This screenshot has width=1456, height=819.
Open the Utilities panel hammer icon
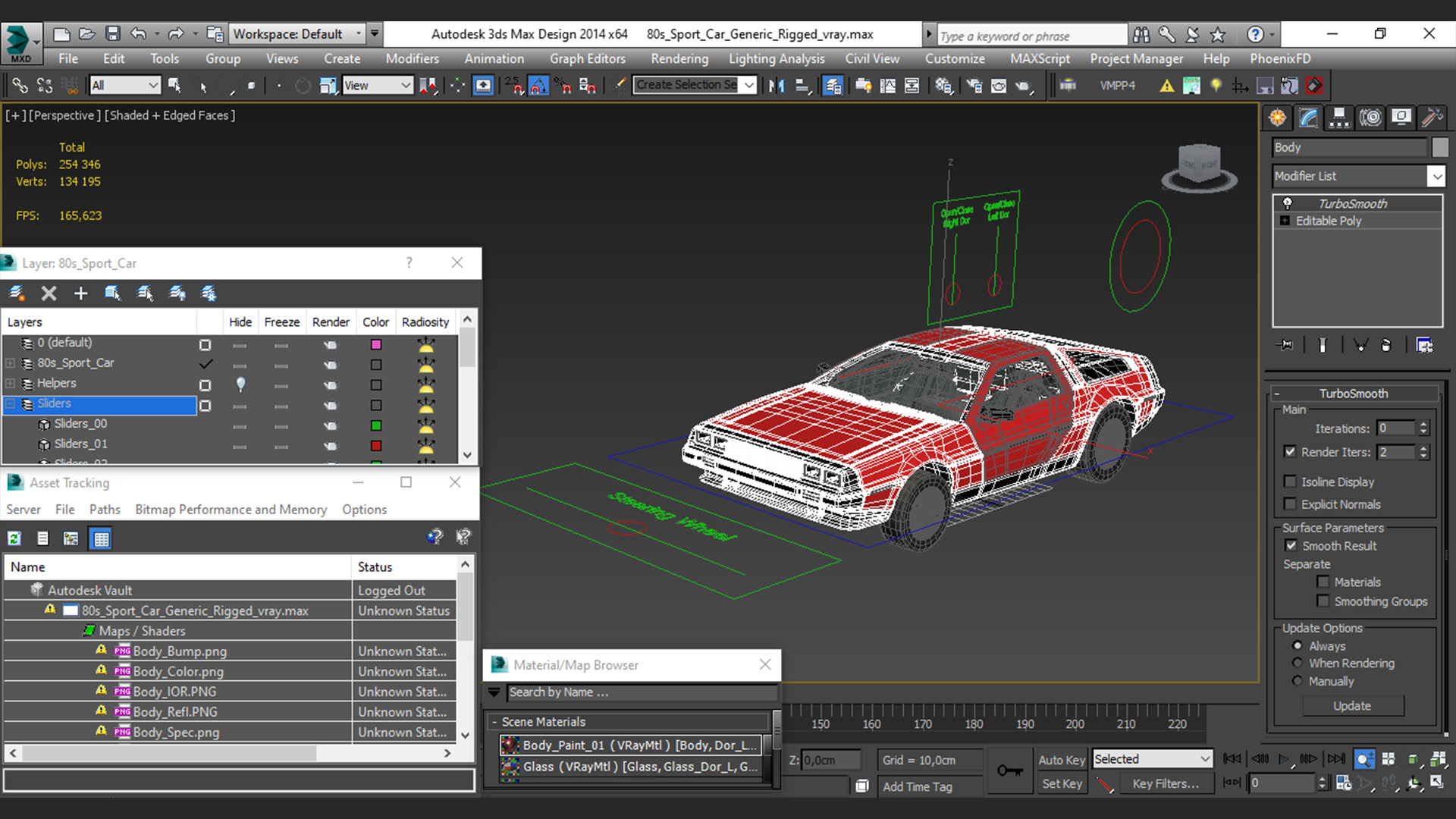point(1432,118)
